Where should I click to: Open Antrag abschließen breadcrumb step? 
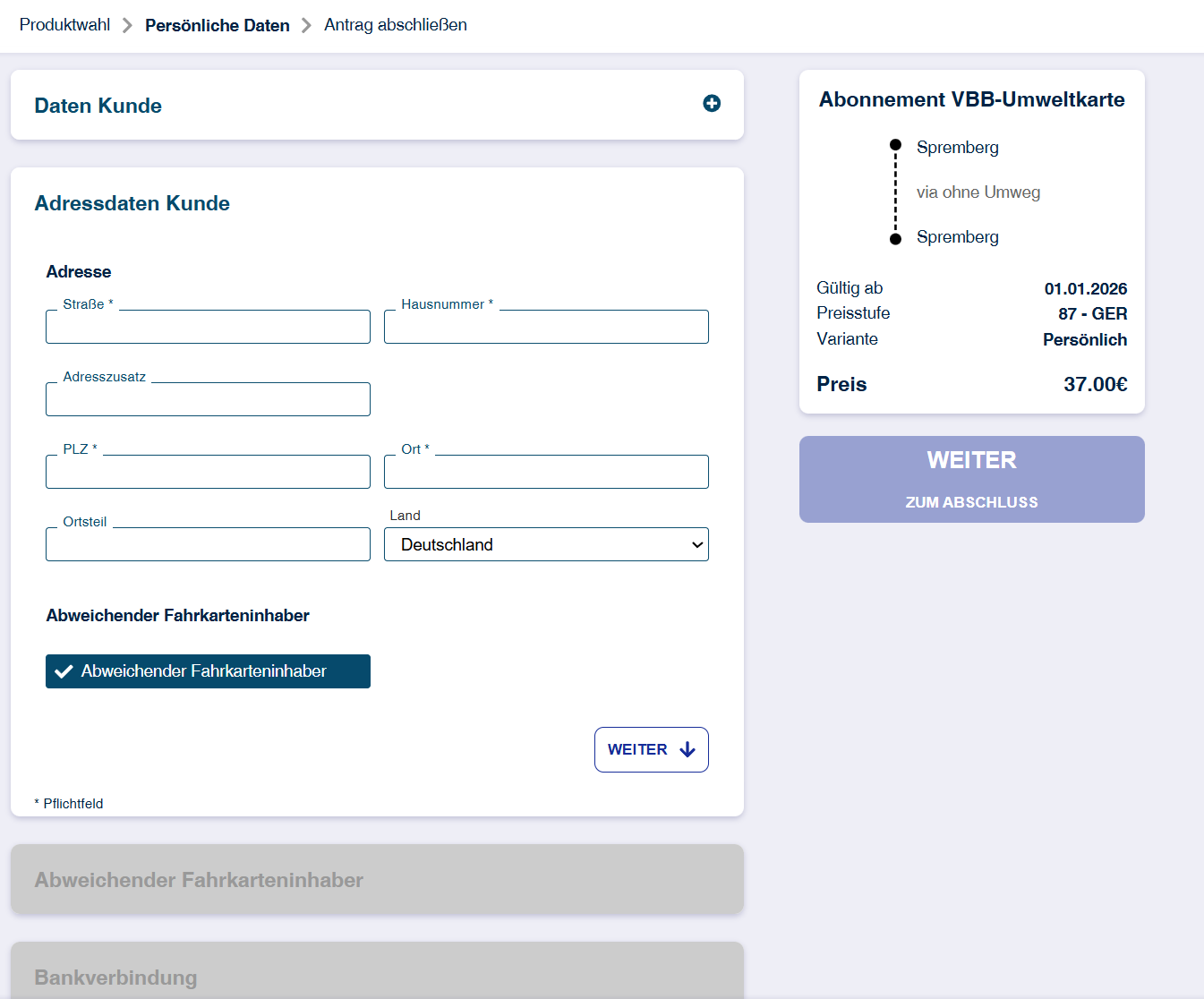click(x=396, y=25)
